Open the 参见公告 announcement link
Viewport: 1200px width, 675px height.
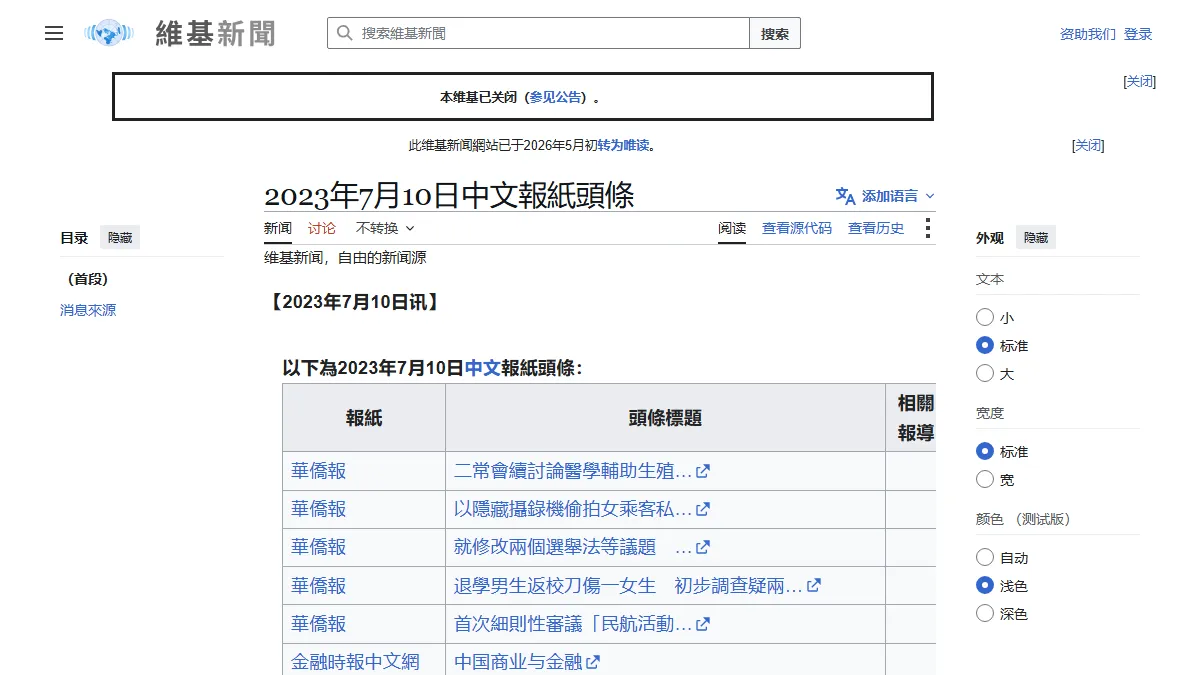(555, 97)
